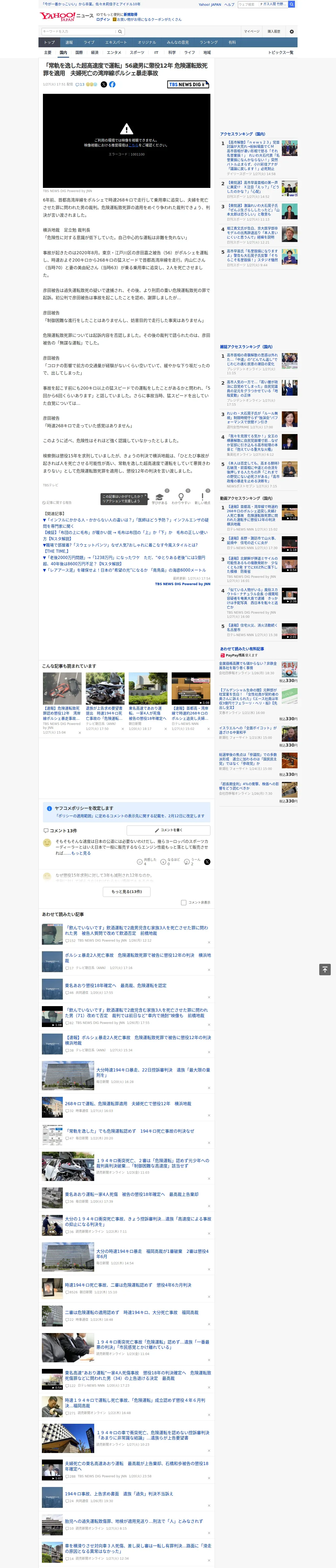336x1568 pixels.
Task: Open 購入履歴 link
Action: coord(274,32)
